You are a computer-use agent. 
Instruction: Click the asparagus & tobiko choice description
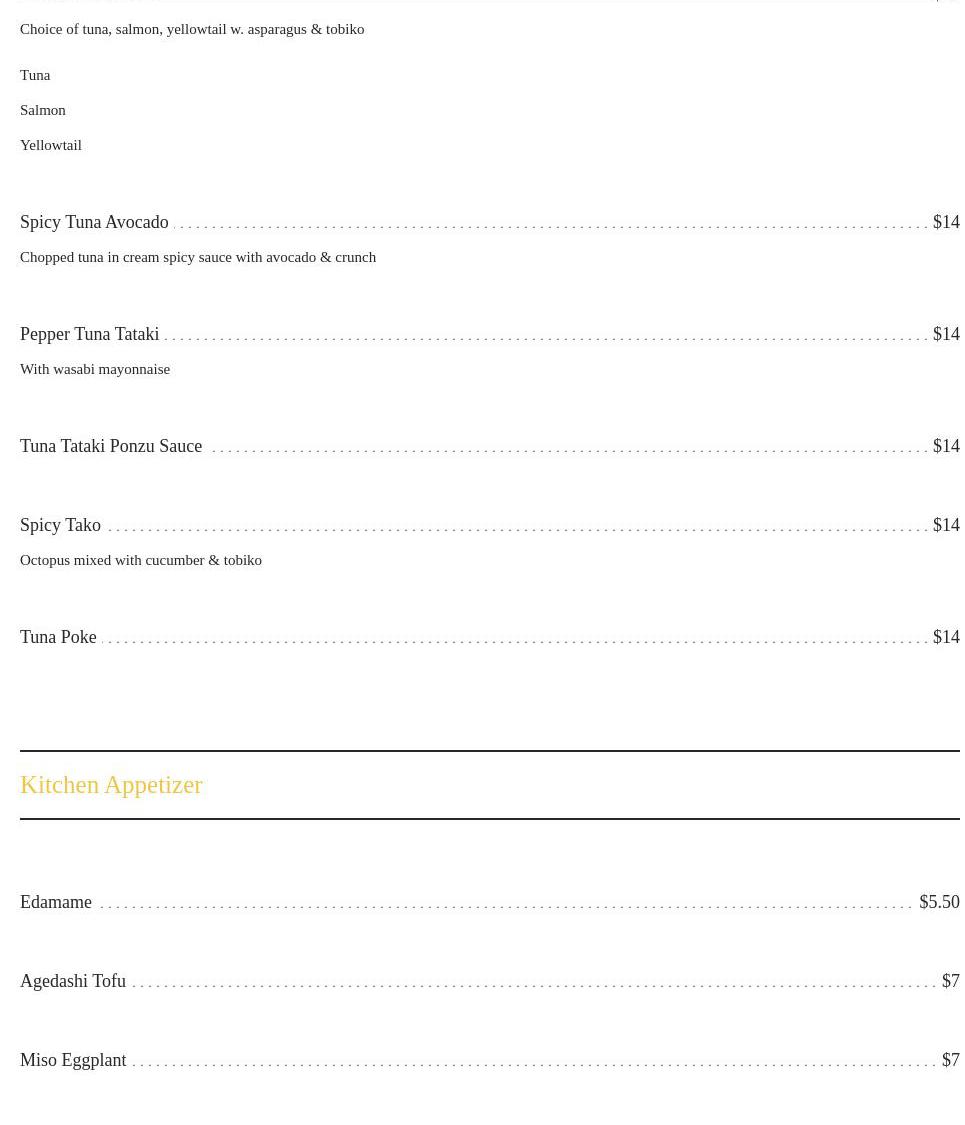point(192,29)
